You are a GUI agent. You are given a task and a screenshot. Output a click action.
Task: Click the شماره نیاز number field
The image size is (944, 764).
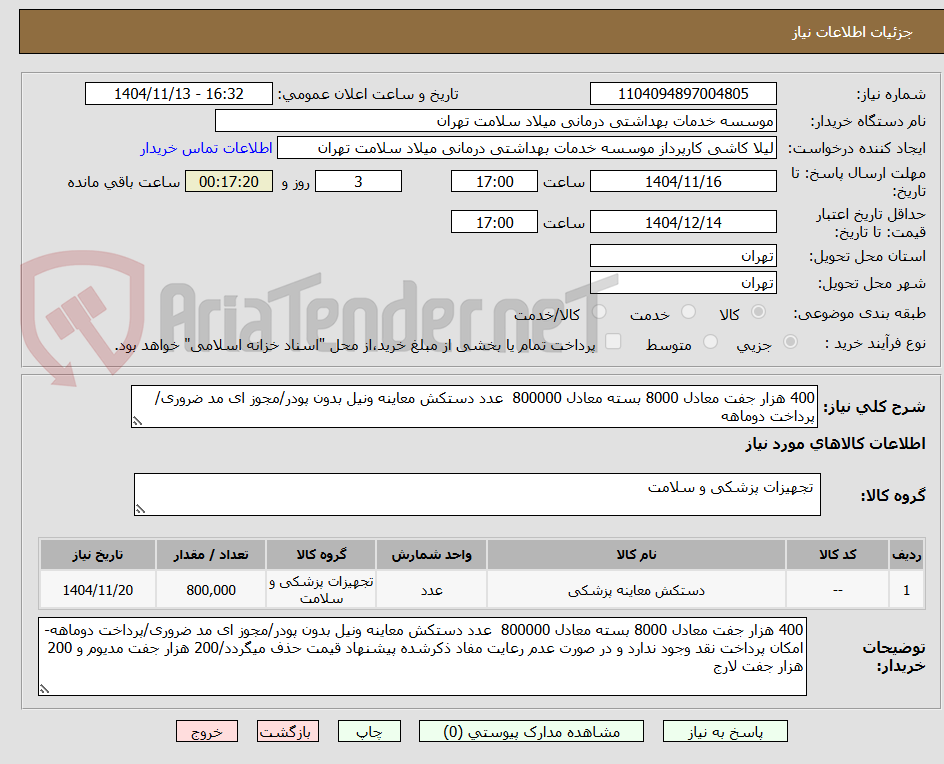683,94
